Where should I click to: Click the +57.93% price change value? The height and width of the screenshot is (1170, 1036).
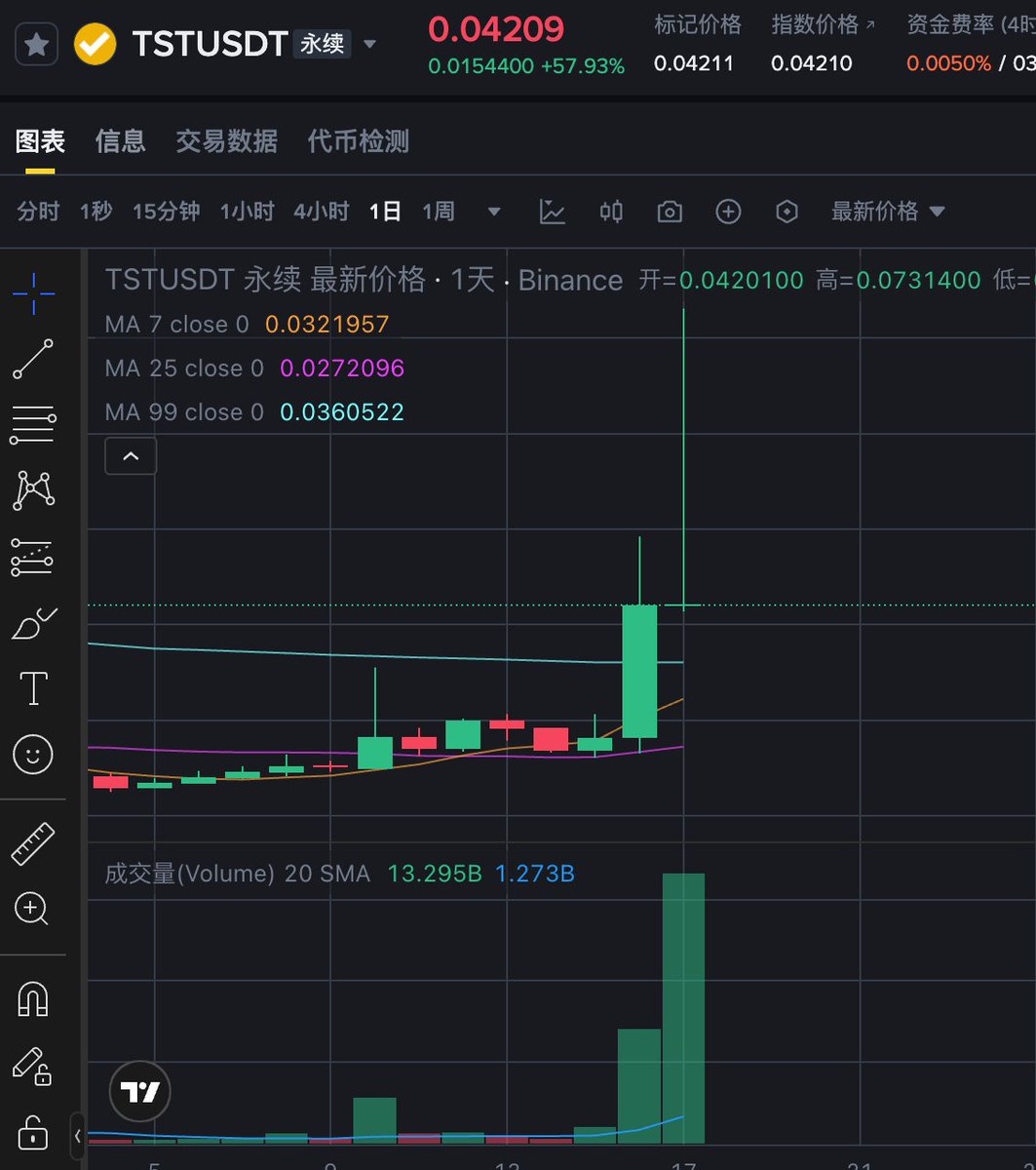[x=583, y=66]
